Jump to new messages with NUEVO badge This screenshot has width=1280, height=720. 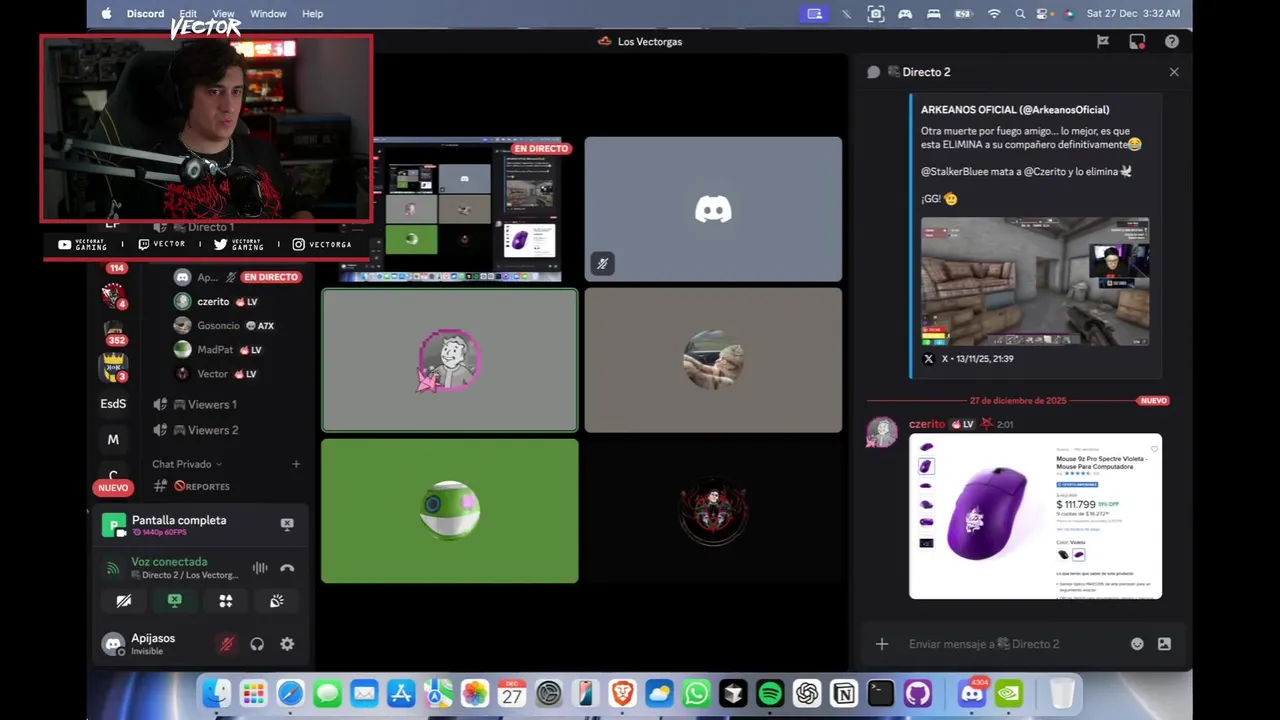pos(1153,401)
